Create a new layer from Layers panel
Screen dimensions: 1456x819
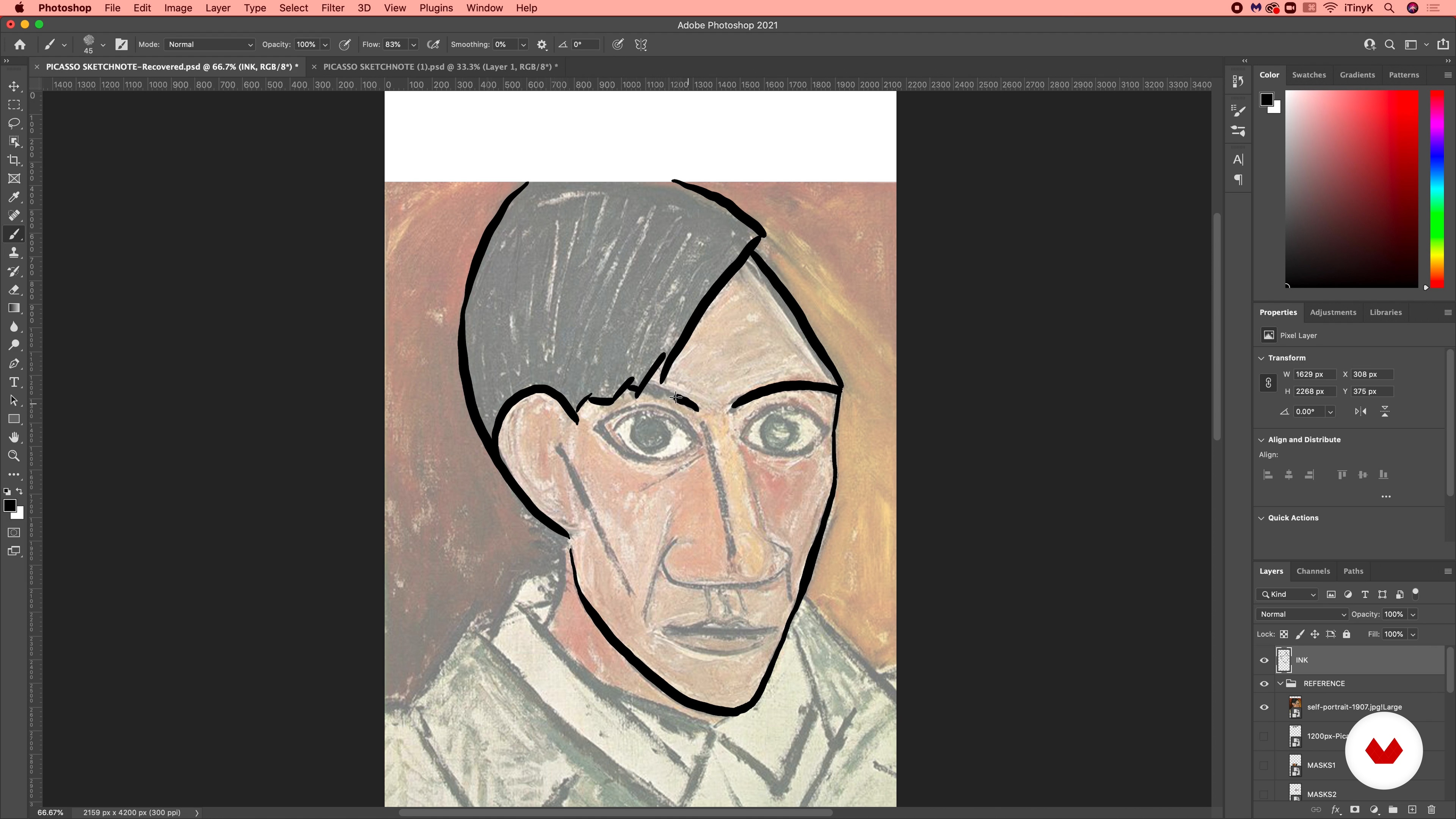(x=1412, y=810)
